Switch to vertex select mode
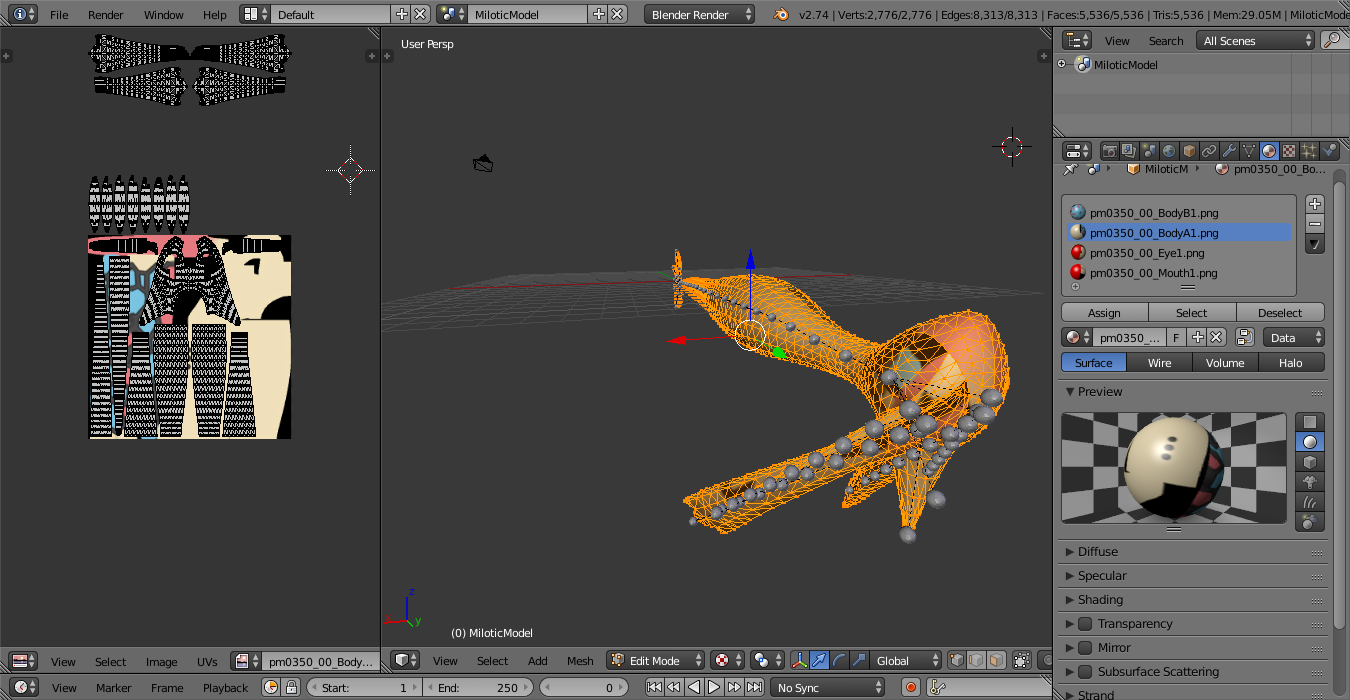The height and width of the screenshot is (700, 1350). (x=958, y=660)
